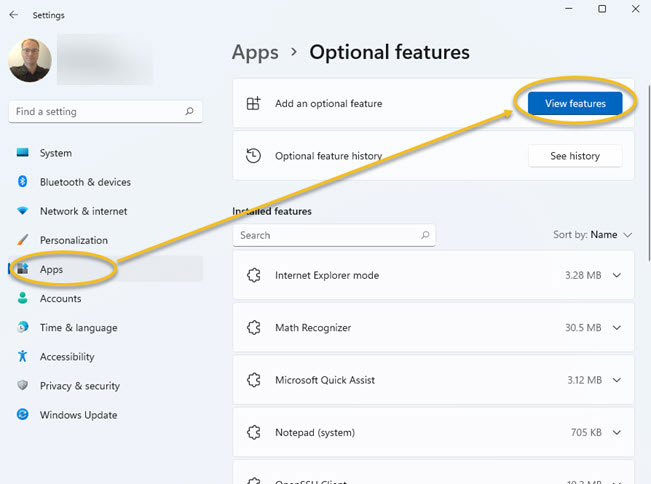This screenshot has width=651, height=484.
Task: Go back using the Settings back arrow
Action: tap(14, 15)
